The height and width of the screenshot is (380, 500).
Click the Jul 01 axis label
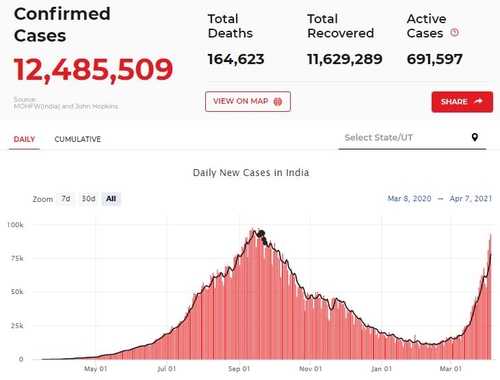click(167, 369)
